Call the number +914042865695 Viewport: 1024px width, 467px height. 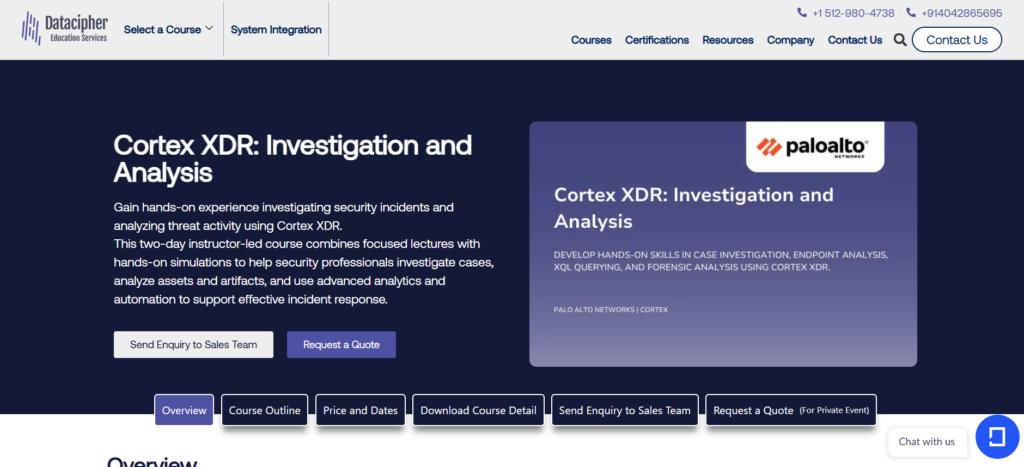point(961,13)
